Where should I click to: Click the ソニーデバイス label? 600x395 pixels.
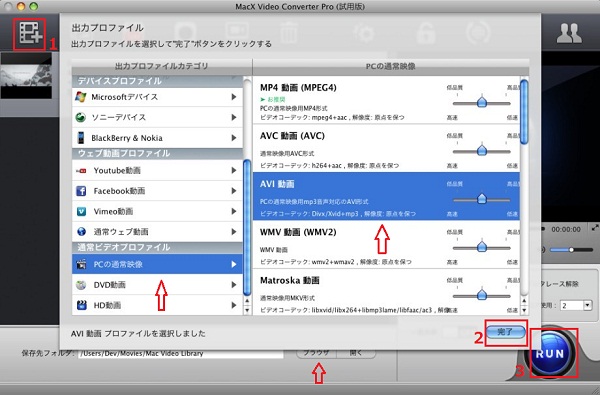point(119,117)
